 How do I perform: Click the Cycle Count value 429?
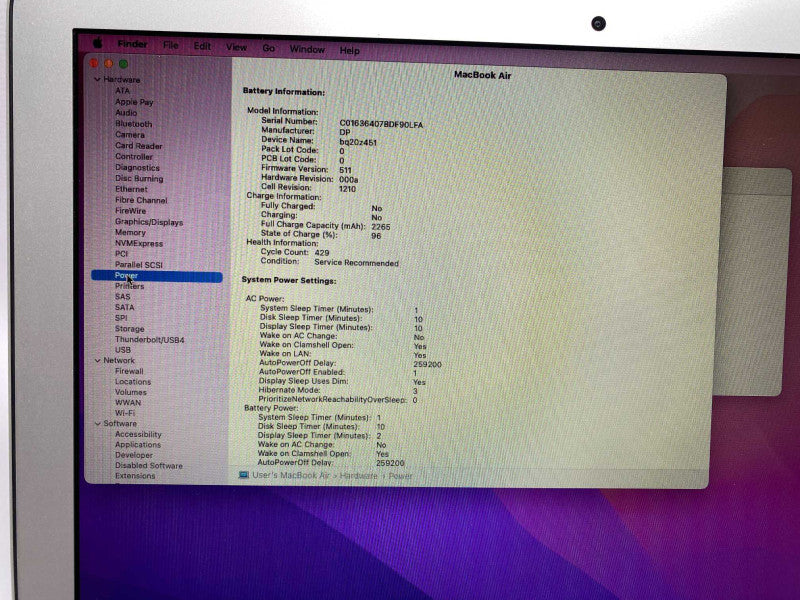pos(322,253)
